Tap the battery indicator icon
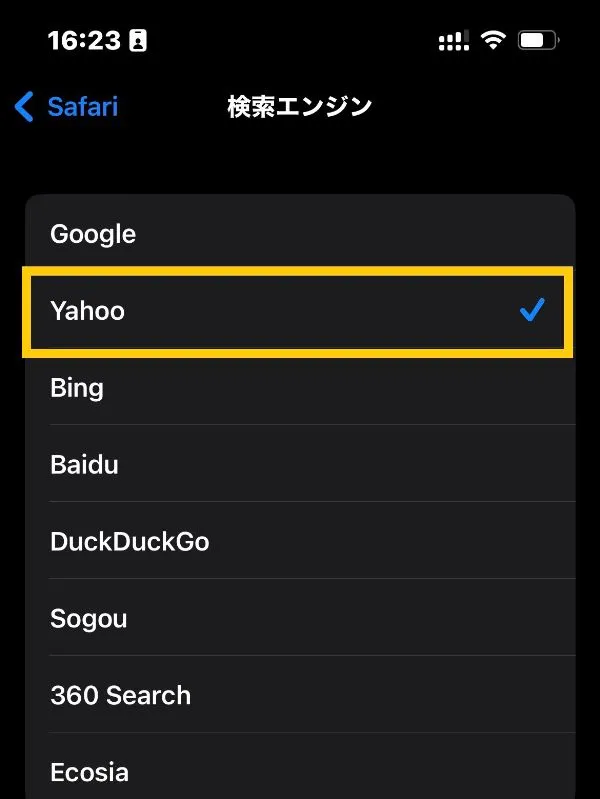 pyautogui.click(x=539, y=40)
